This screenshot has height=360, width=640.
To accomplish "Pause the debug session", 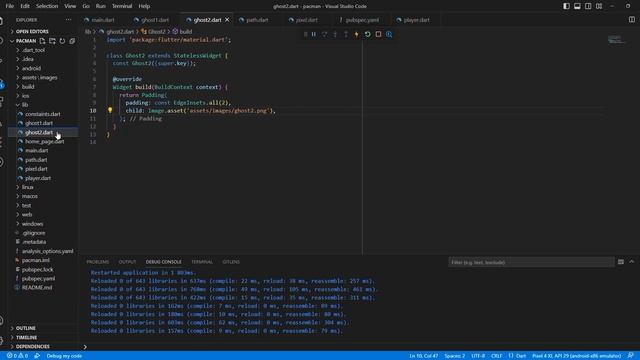I will pos(313,35).
